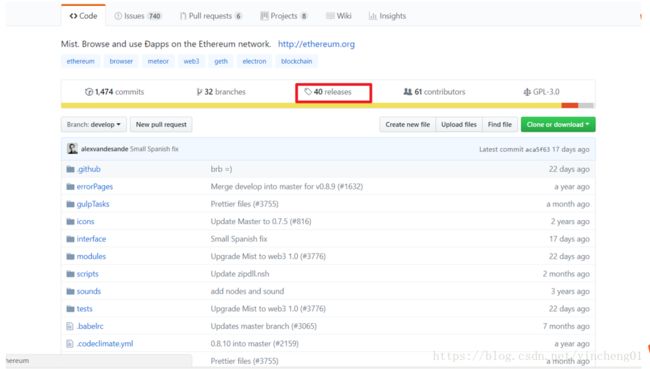Open the .codeclimate.yml file
Image resolution: width=650 pixels, height=369 pixels.
coord(105,343)
